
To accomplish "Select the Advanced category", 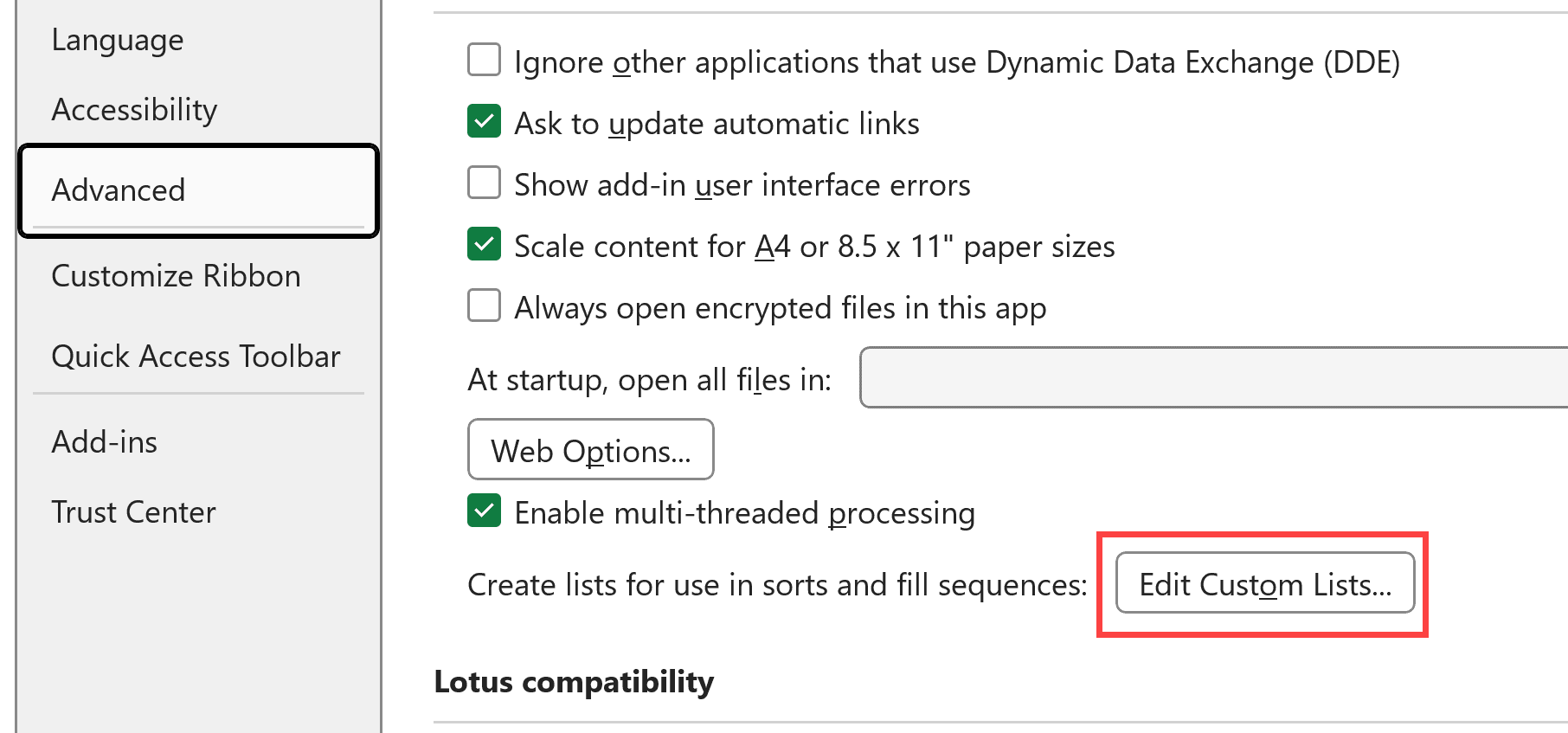I will 198,190.
